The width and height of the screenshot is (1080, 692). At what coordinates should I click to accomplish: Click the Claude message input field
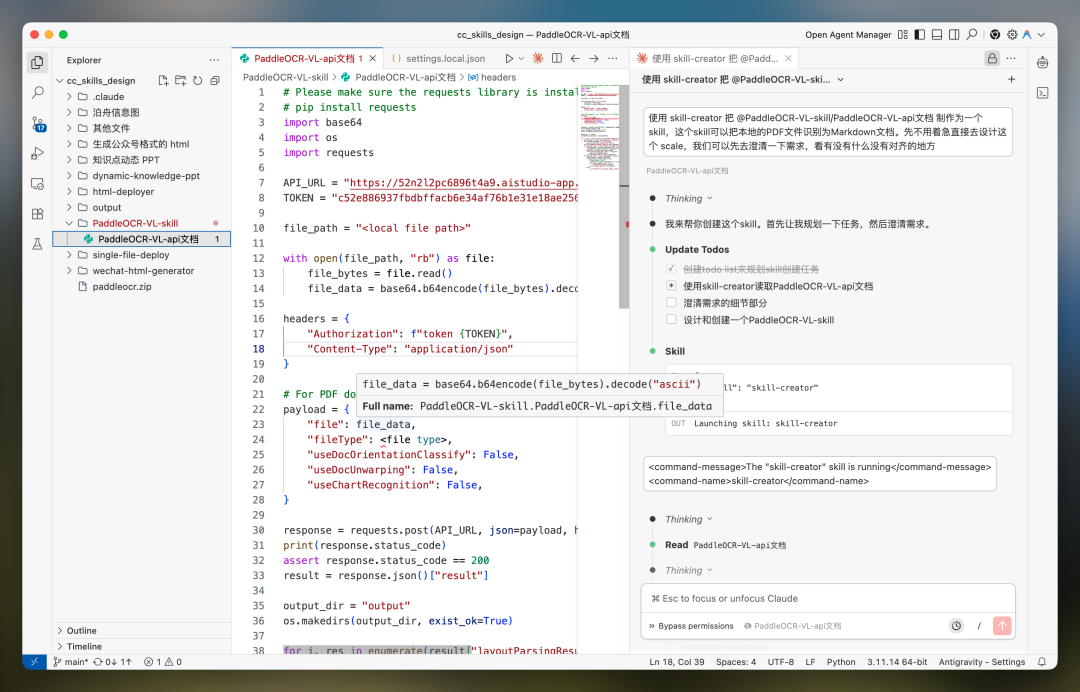pyautogui.click(x=827, y=598)
